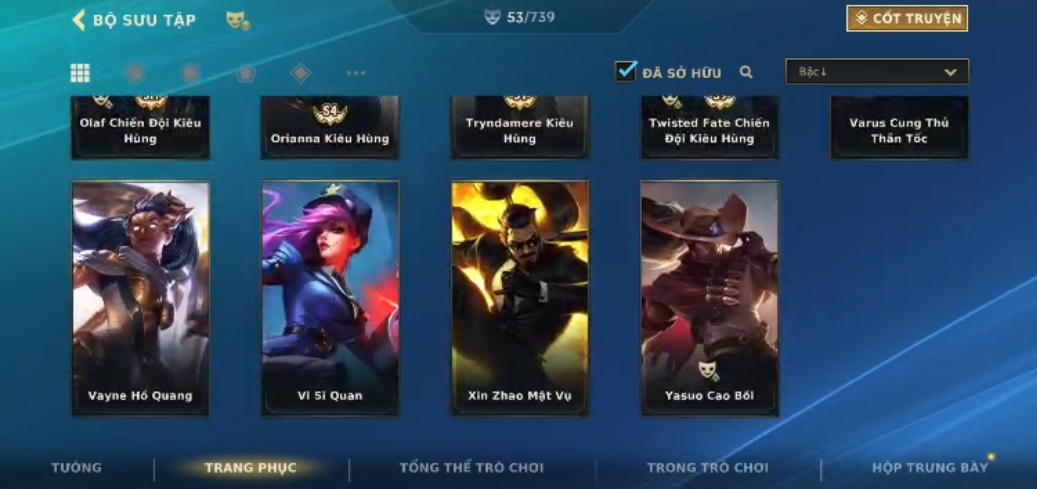Screen dimensions: 1037x489
Task: Open the Xin Zhao Mật Vụ skin
Action: point(520,298)
